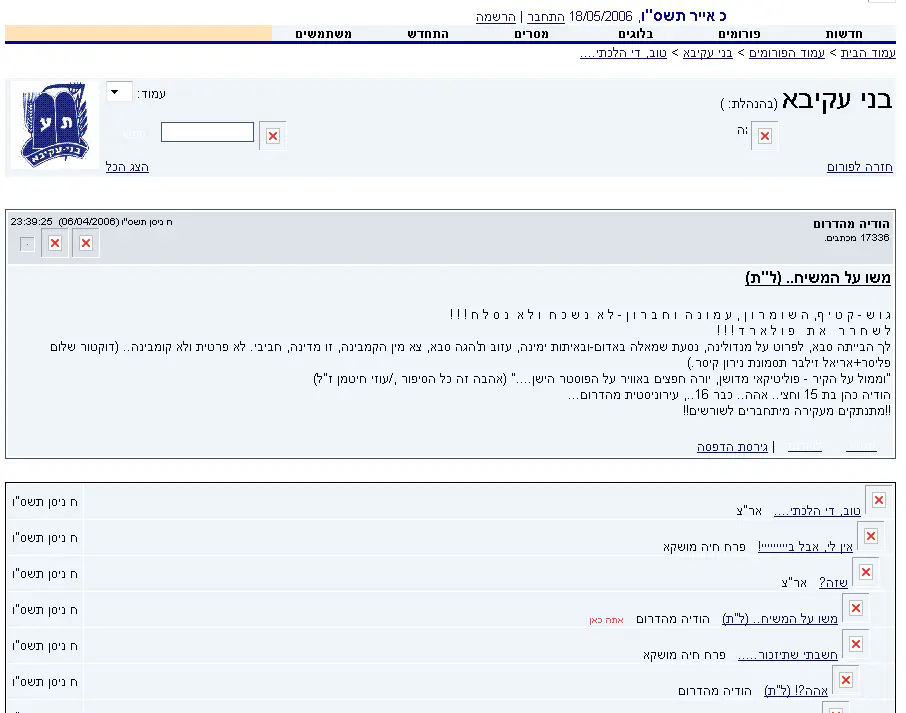The image size is (906, 713).
Task: Click broken icon beside 'חשבתי שתיזכור' reply
Action: tap(855, 644)
